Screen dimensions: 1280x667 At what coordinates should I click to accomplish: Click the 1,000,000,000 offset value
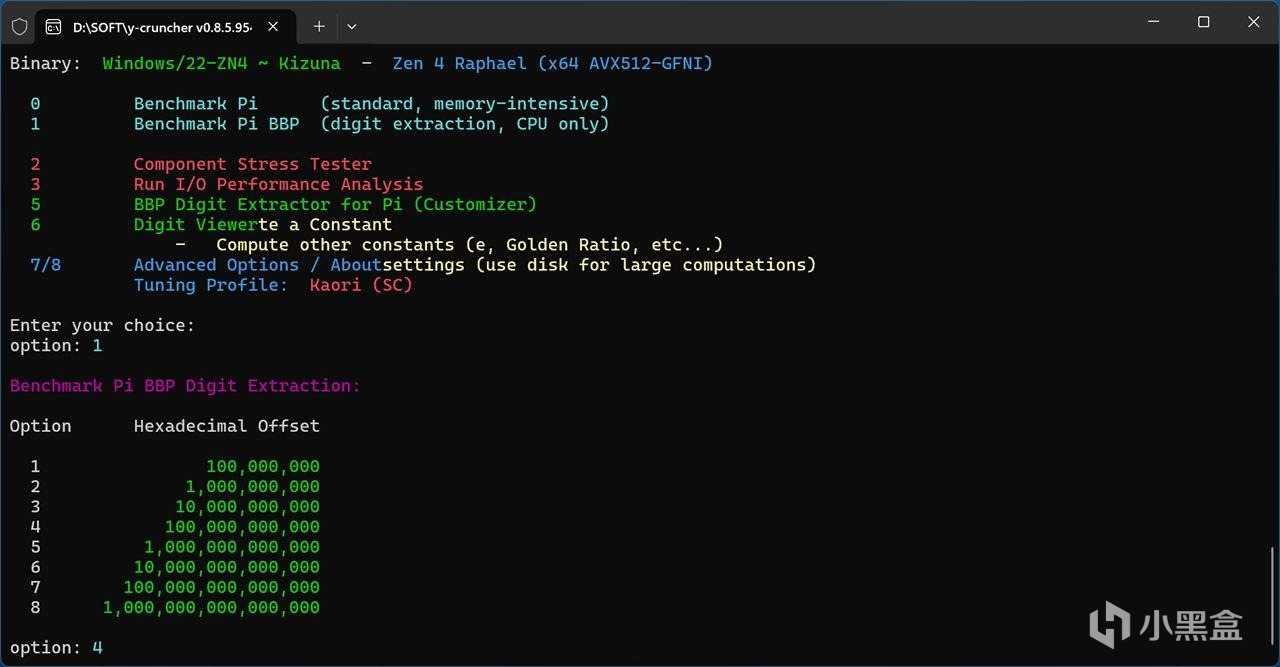pos(253,486)
